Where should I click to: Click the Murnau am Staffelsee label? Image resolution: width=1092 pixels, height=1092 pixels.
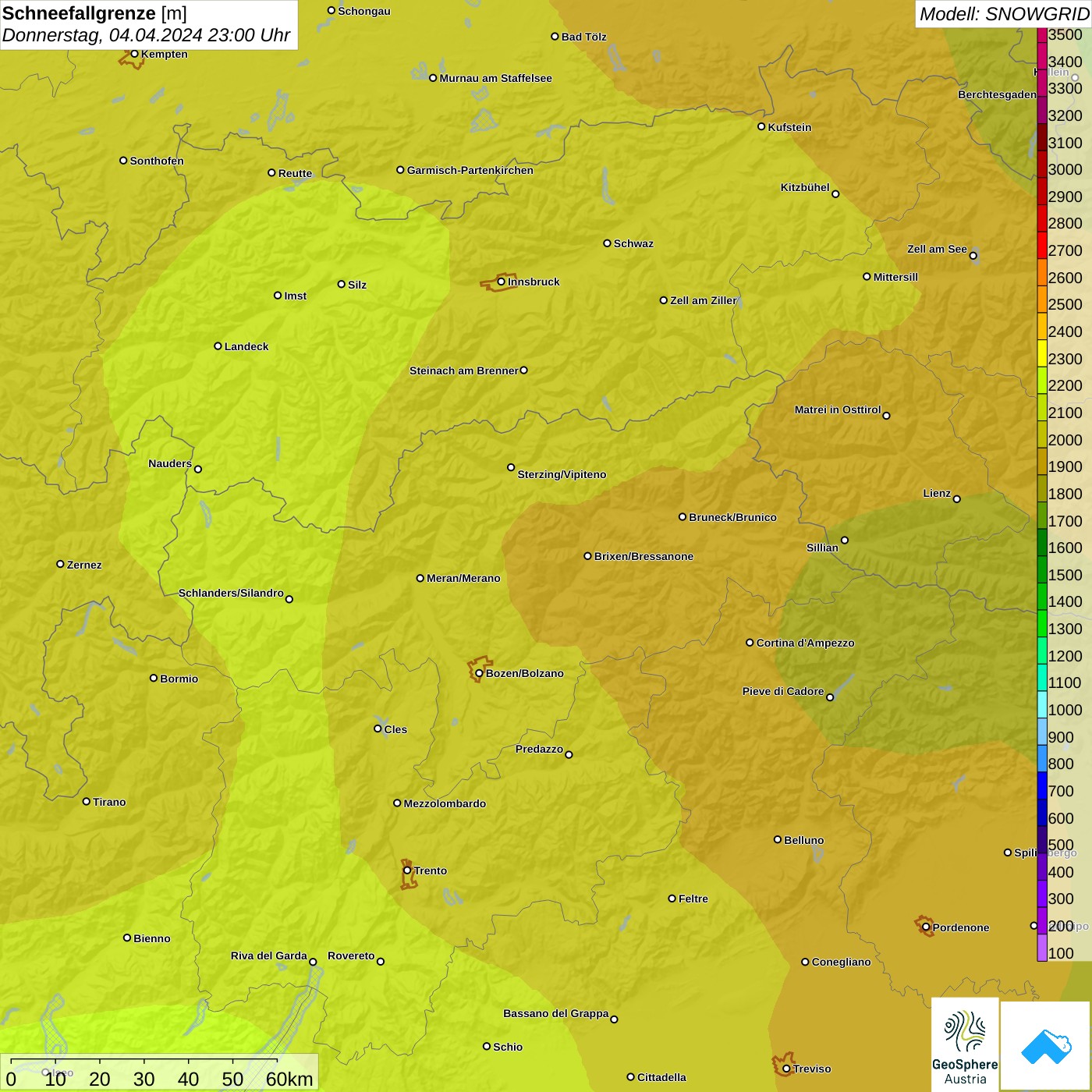pyautogui.click(x=496, y=78)
